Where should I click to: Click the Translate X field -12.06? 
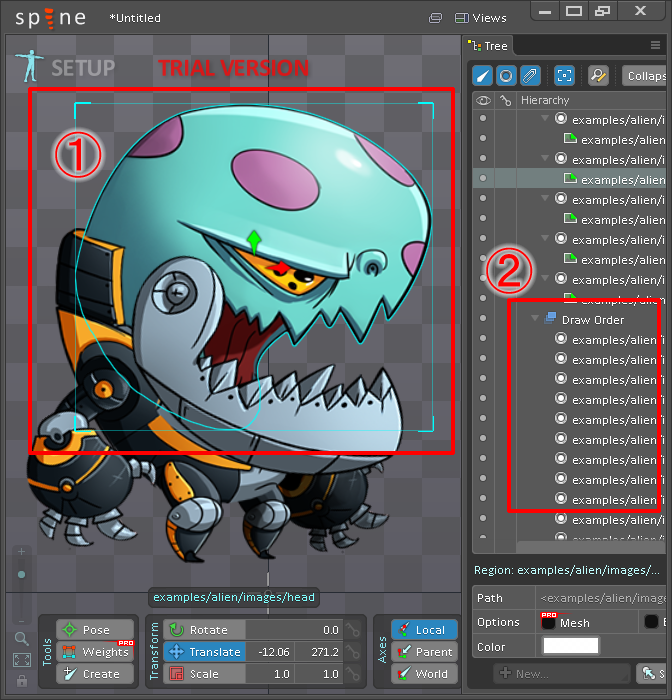click(x=270, y=651)
